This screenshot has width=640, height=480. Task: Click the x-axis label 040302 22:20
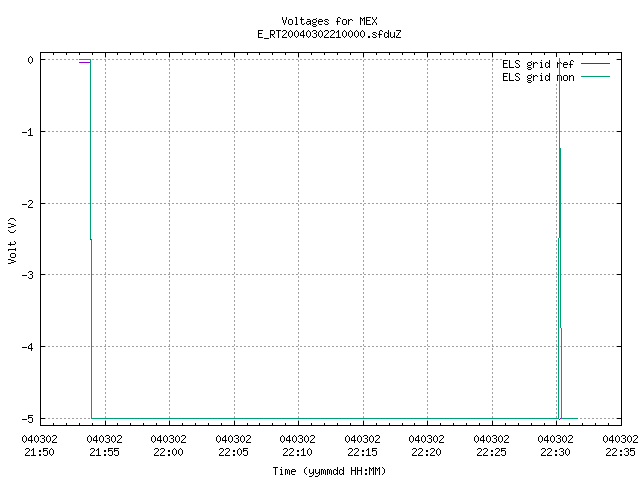(427, 446)
